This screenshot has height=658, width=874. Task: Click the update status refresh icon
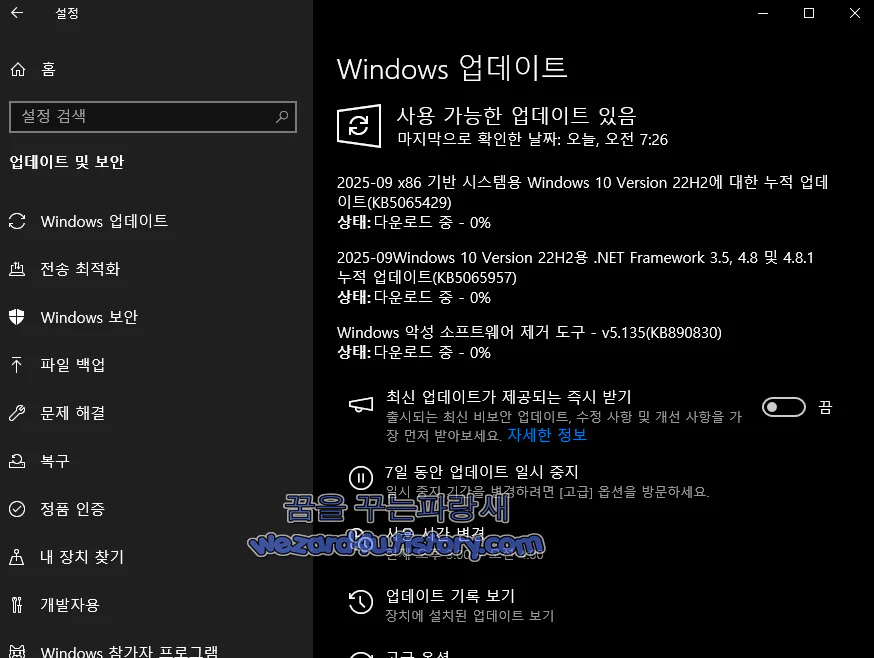pyautogui.click(x=358, y=125)
